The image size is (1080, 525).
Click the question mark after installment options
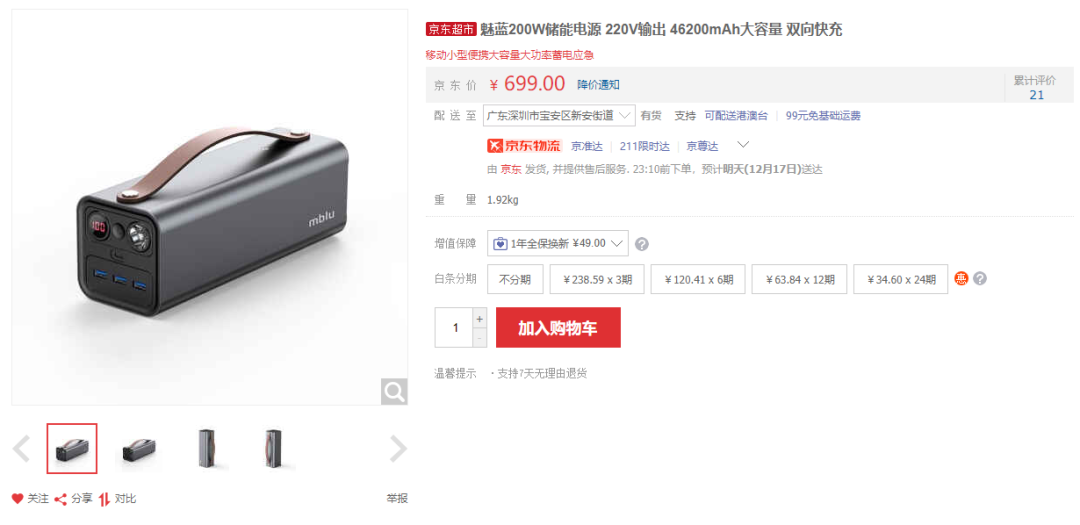[979, 278]
